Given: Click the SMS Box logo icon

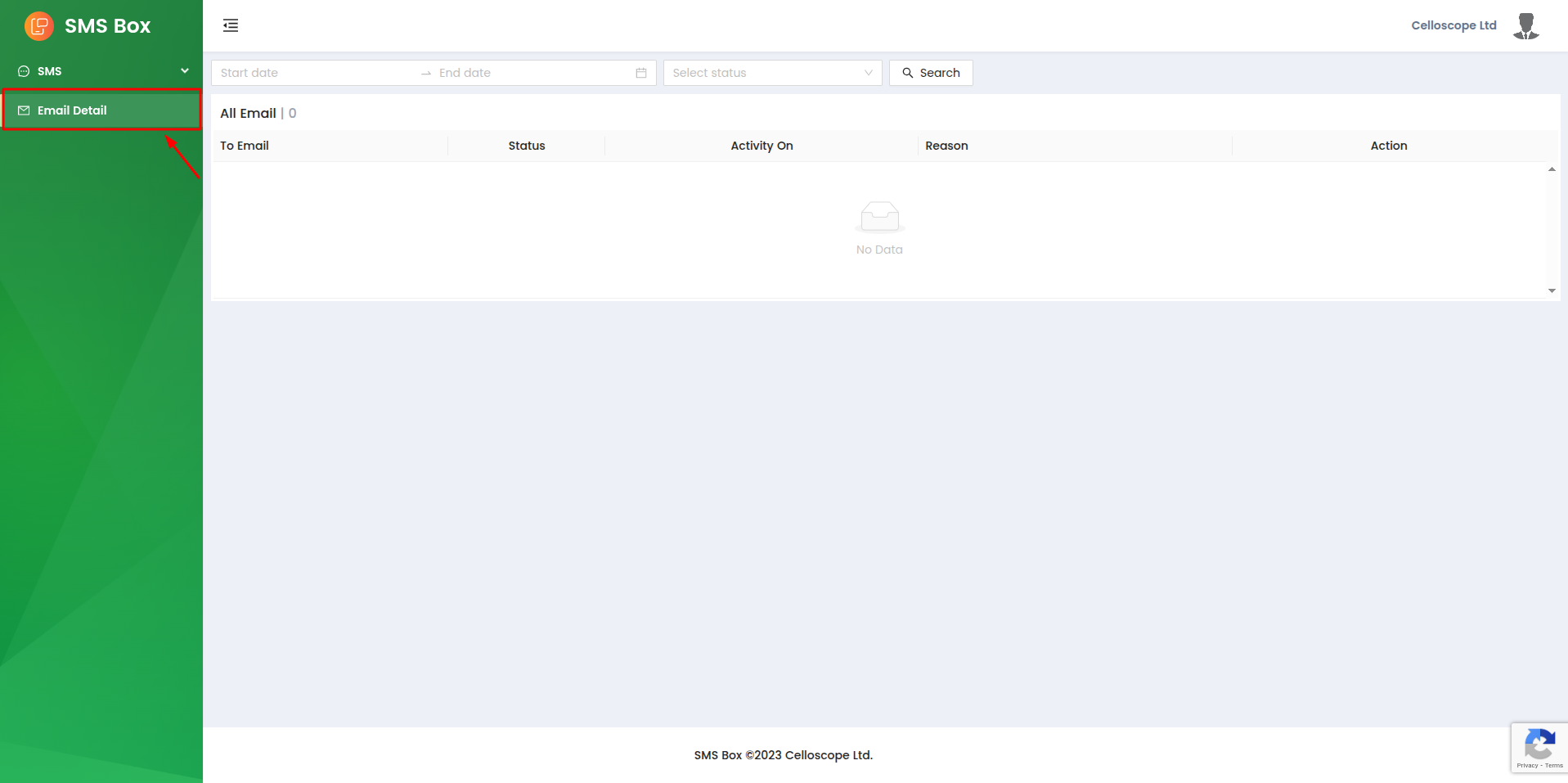Looking at the screenshot, I should pyautogui.click(x=38, y=26).
